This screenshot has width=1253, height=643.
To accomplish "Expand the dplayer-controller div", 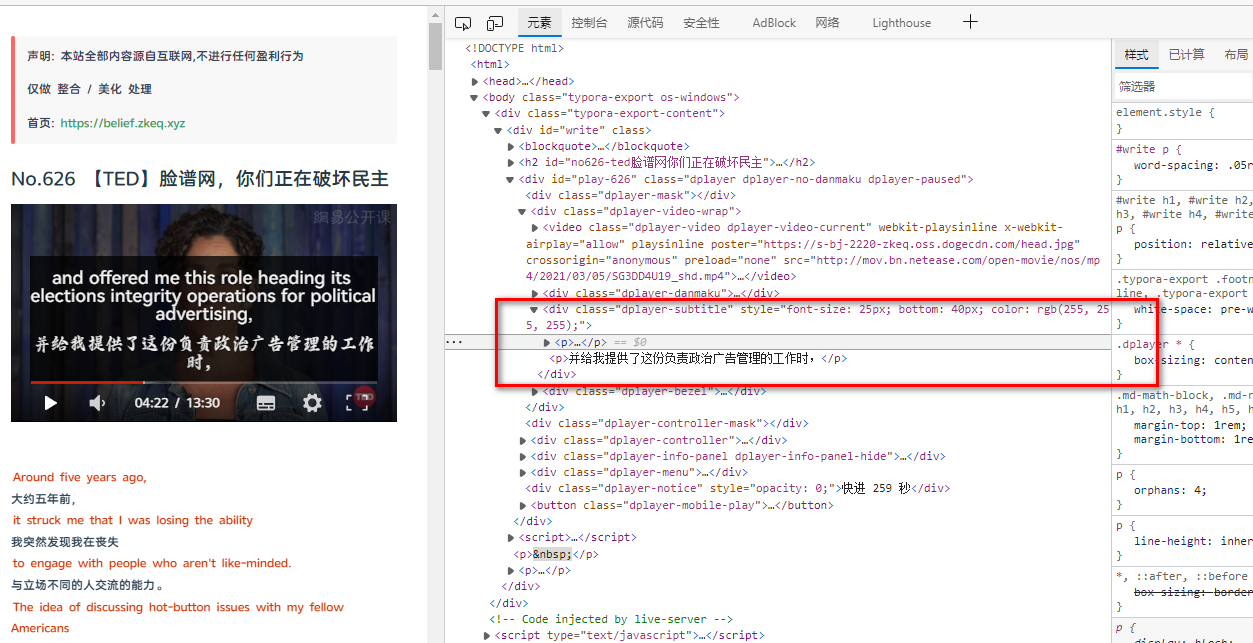I will [x=524, y=440].
